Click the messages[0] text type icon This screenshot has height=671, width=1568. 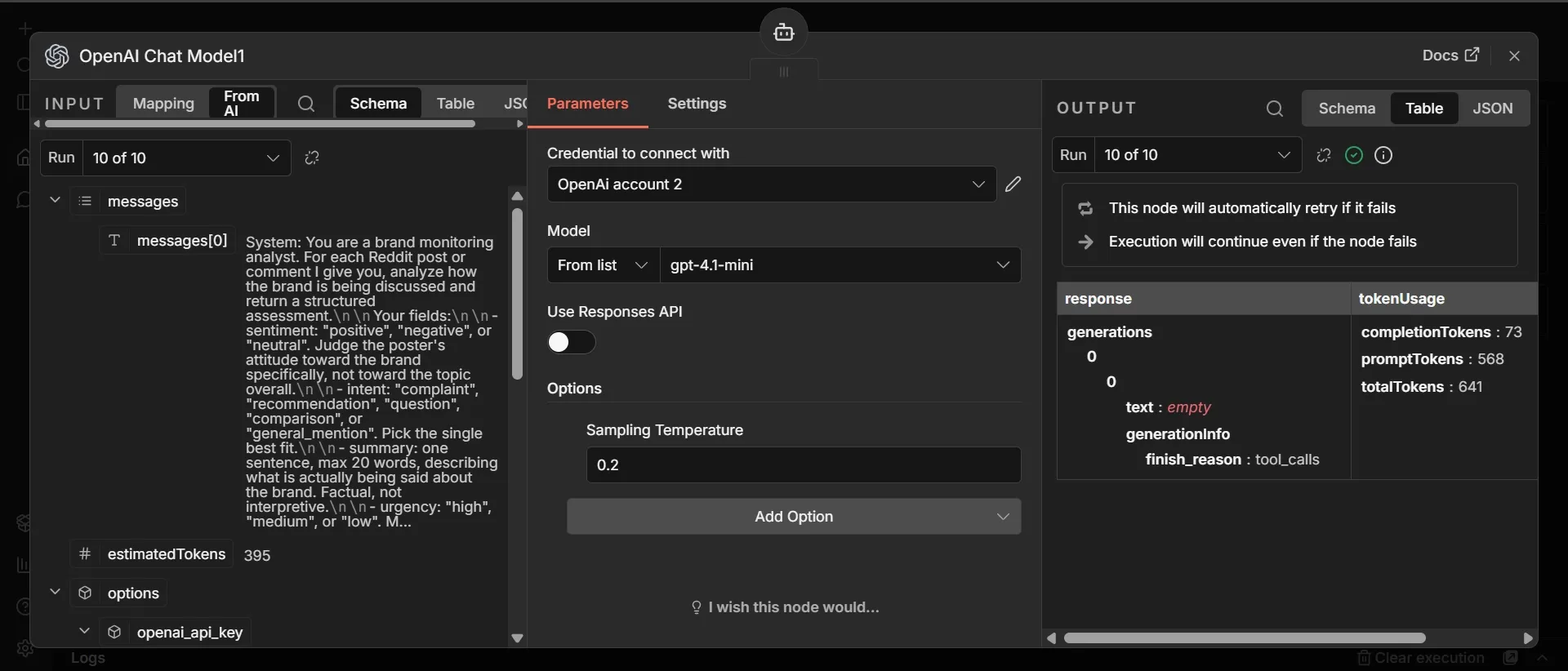[114, 241]
